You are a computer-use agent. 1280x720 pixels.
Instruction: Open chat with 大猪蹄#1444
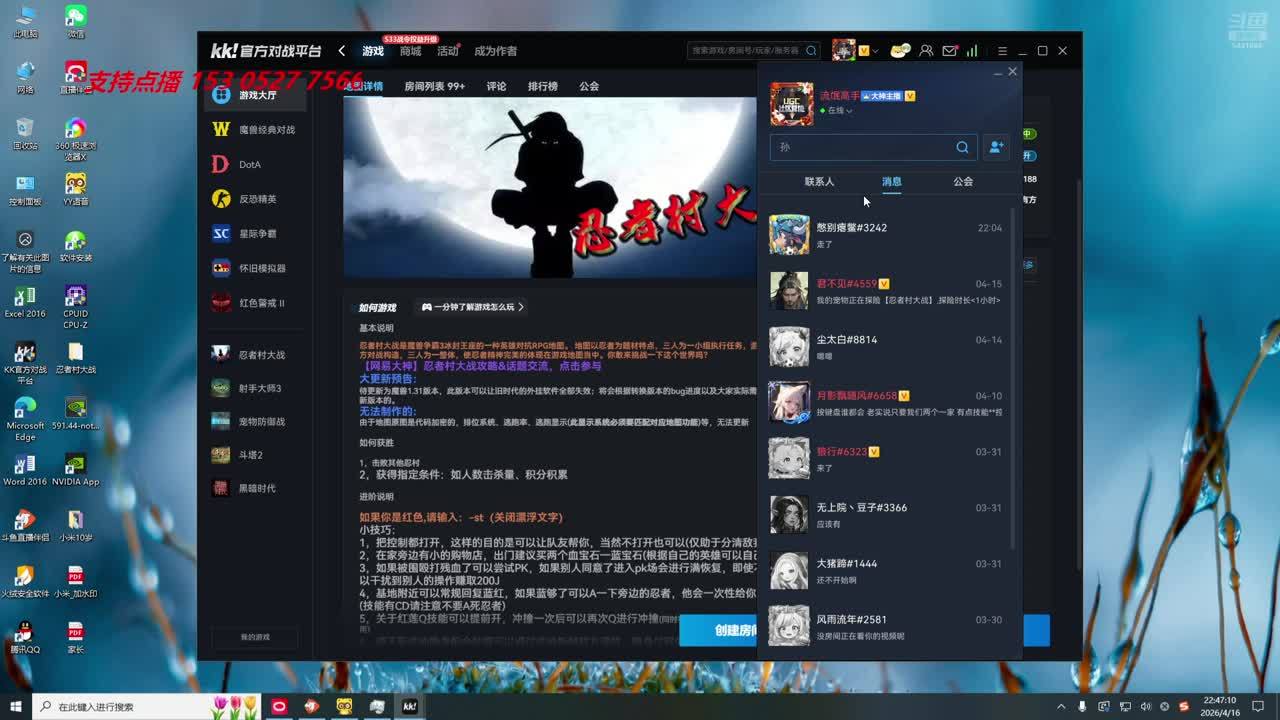click(886, 571)
